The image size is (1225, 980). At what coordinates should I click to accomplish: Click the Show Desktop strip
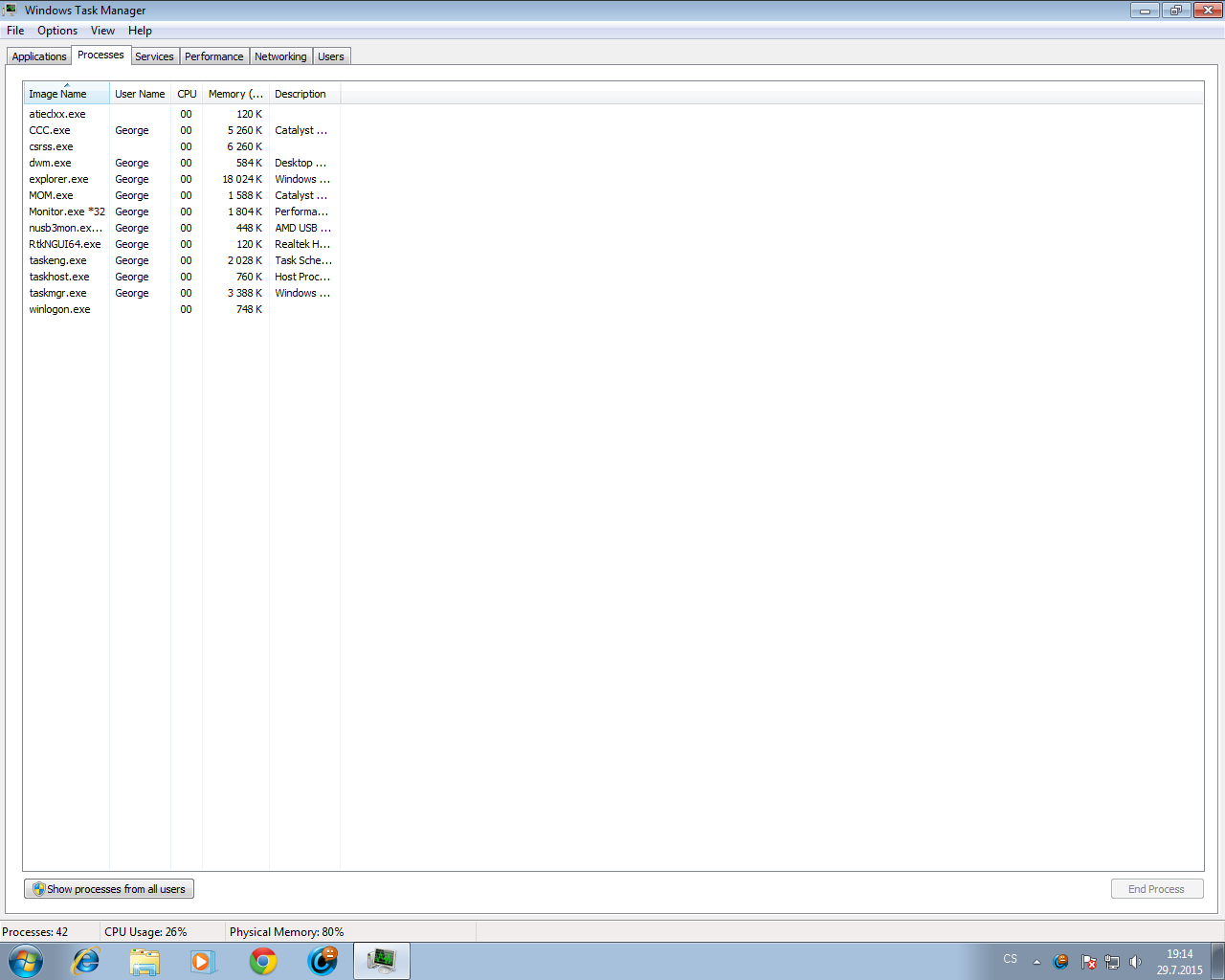coord(1218,961)
